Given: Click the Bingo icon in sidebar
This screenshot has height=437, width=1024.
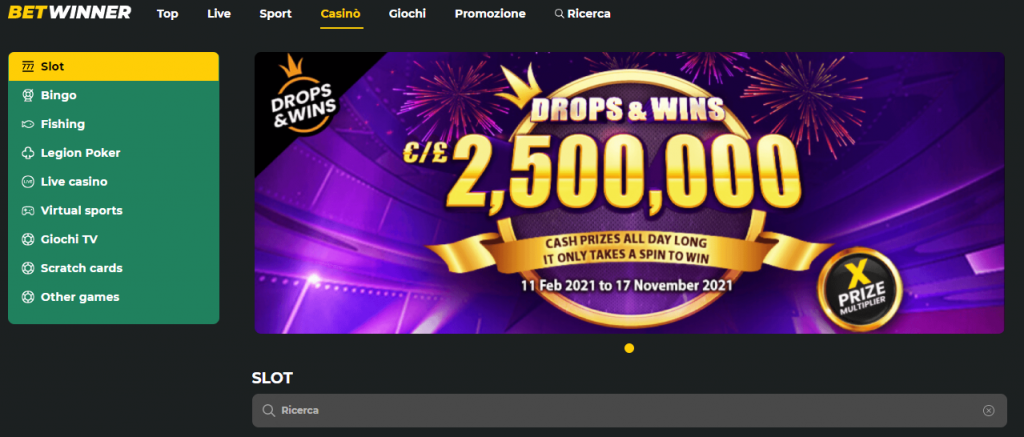Looking at the screenshot, I should point(27,95).
